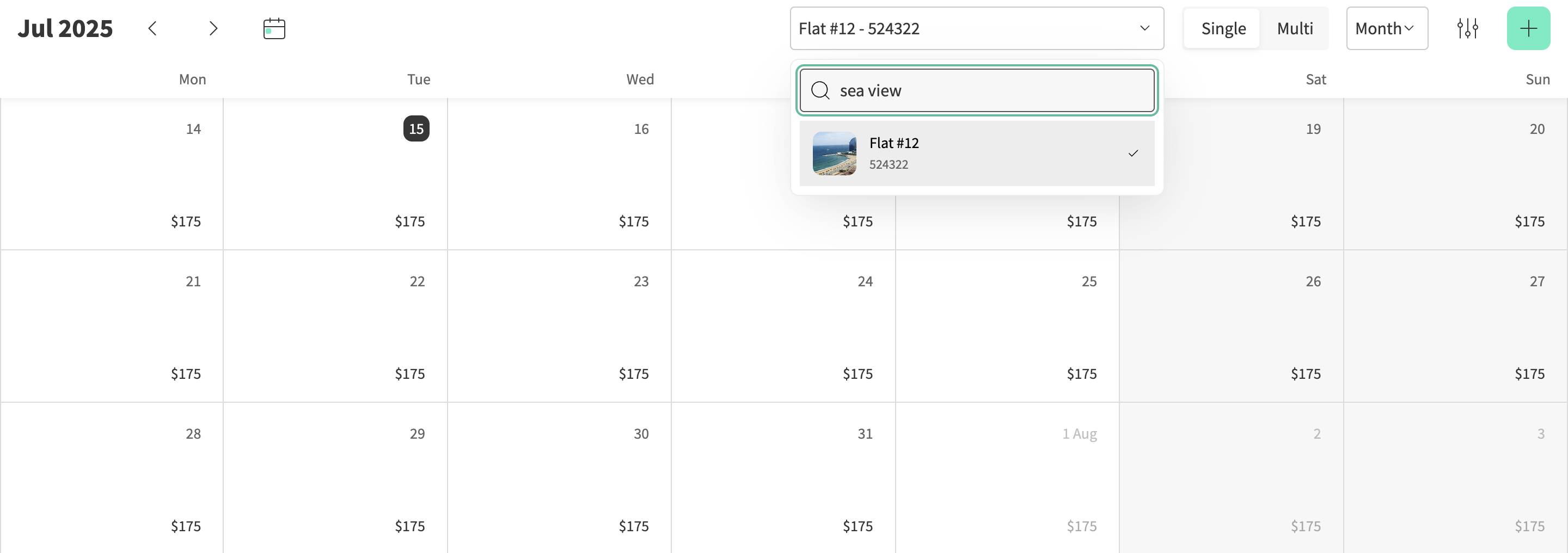Viewport: 1568px width, 553px height.
Task: Select the highlighted date 15
Action: (416, 128)
